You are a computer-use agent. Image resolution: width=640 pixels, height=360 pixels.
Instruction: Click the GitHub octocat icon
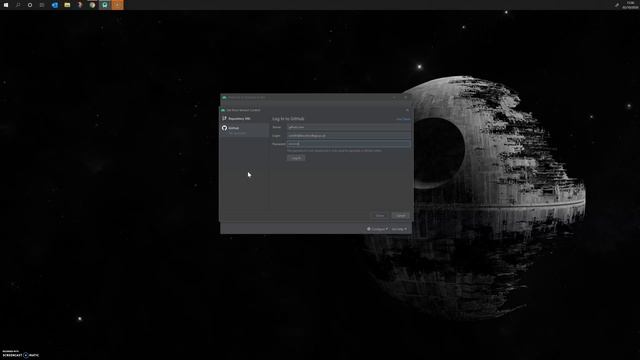(224, 128)
